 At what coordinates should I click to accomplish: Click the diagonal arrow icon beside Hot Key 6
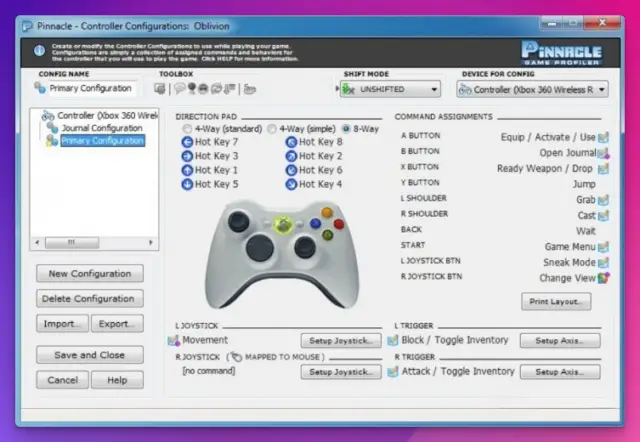tap(291, 170)
